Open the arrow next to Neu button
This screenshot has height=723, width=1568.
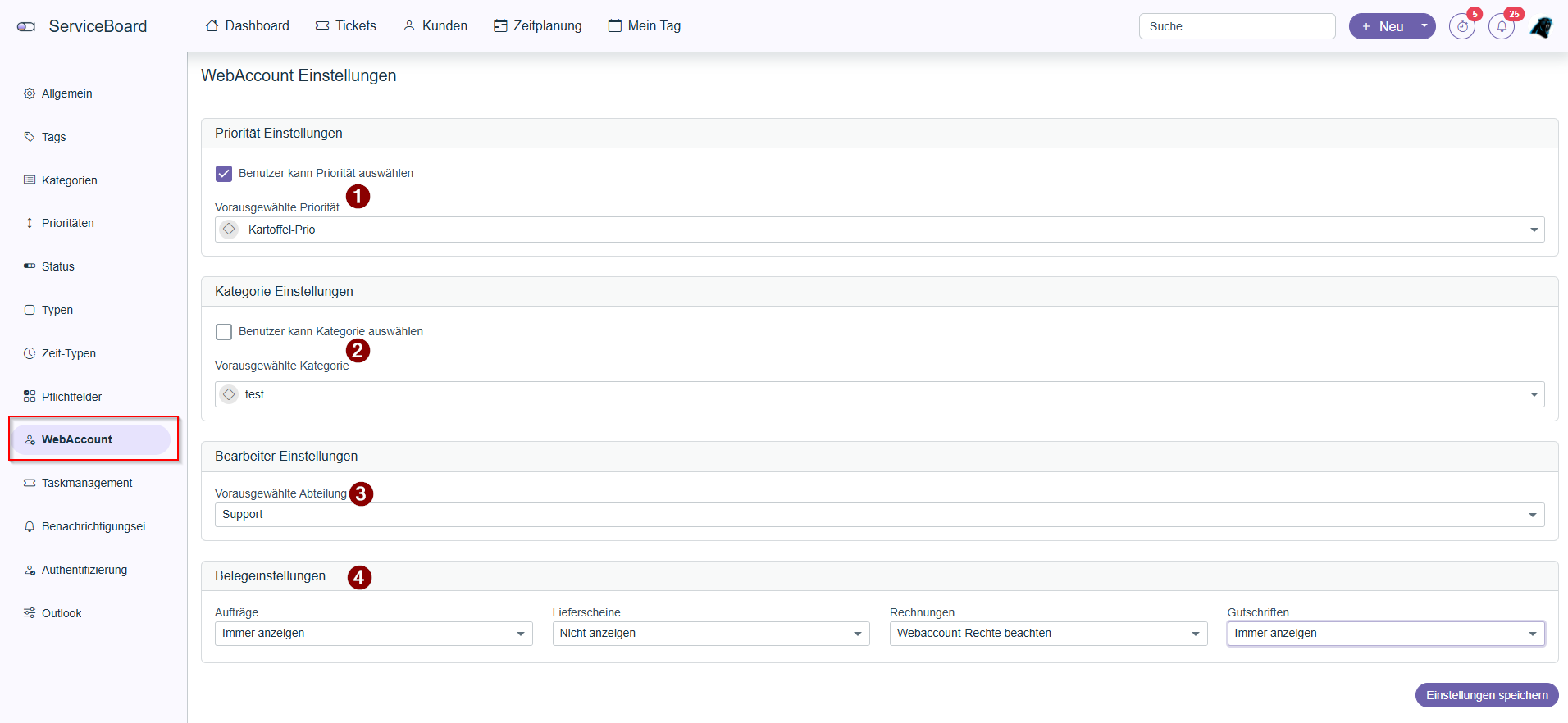[x=1424, y=26]
